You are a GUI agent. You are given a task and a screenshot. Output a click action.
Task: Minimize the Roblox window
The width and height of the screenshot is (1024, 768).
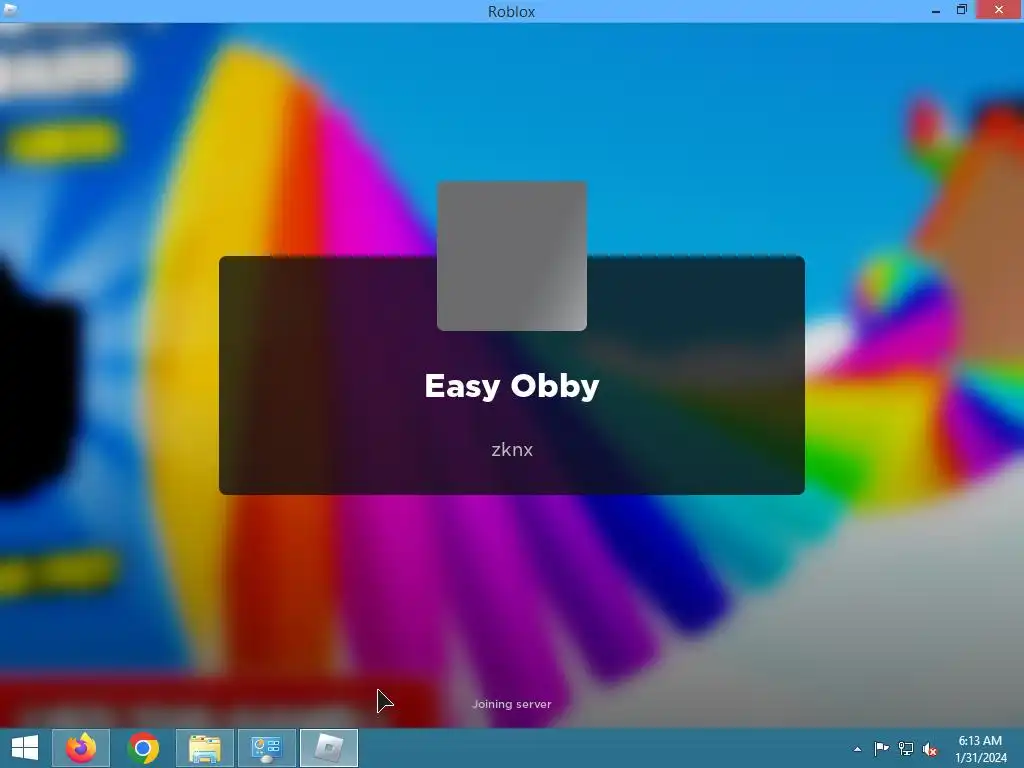(x=936, y=10)
